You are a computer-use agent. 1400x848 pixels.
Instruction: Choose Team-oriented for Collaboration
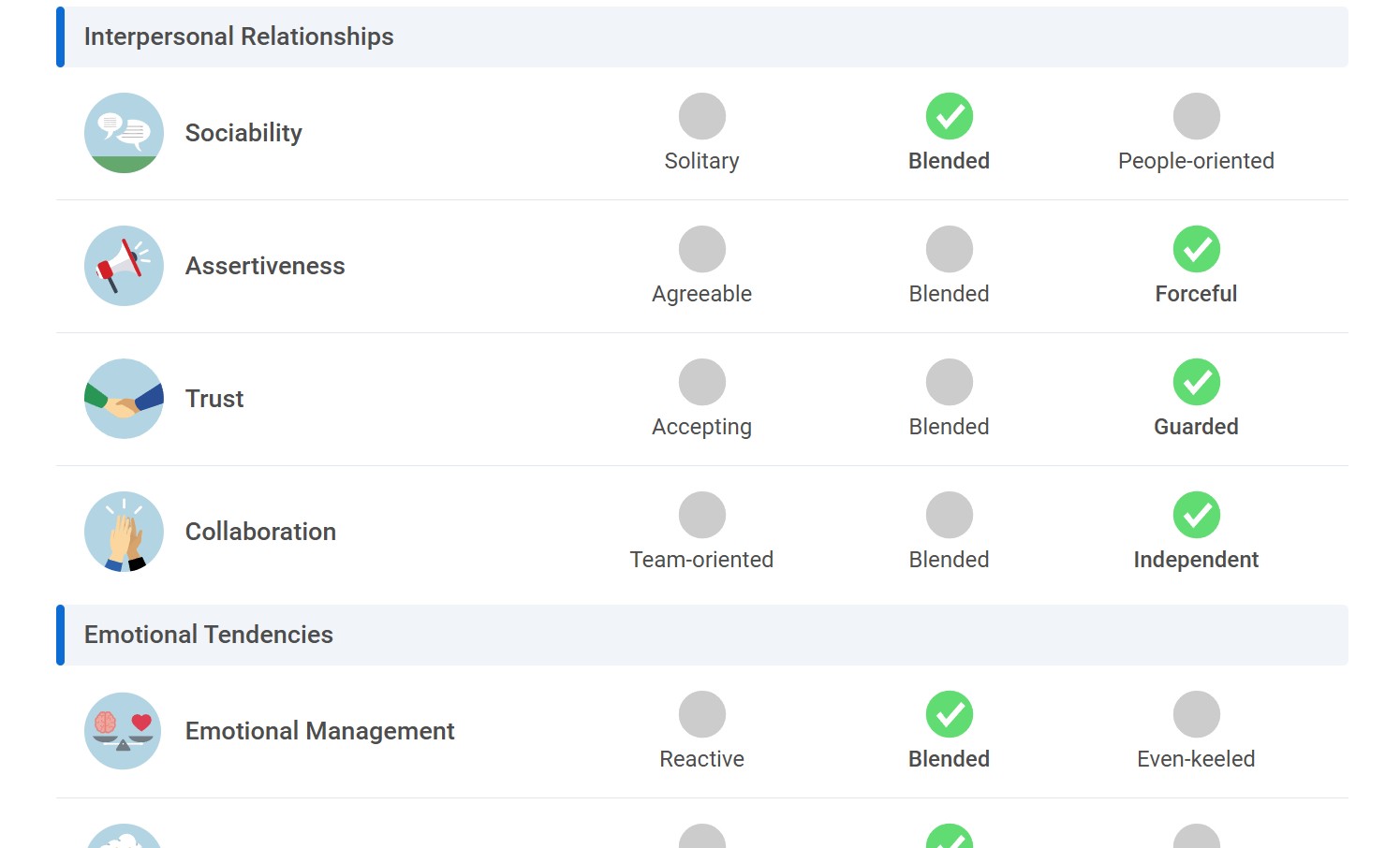[701, 515]
